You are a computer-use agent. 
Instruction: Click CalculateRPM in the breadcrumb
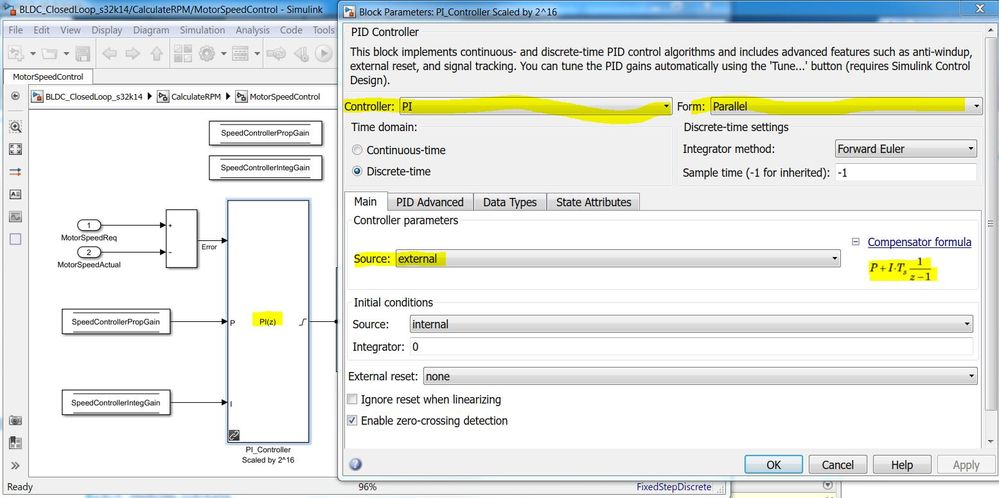pyautogui.click(x=195, y=97)
